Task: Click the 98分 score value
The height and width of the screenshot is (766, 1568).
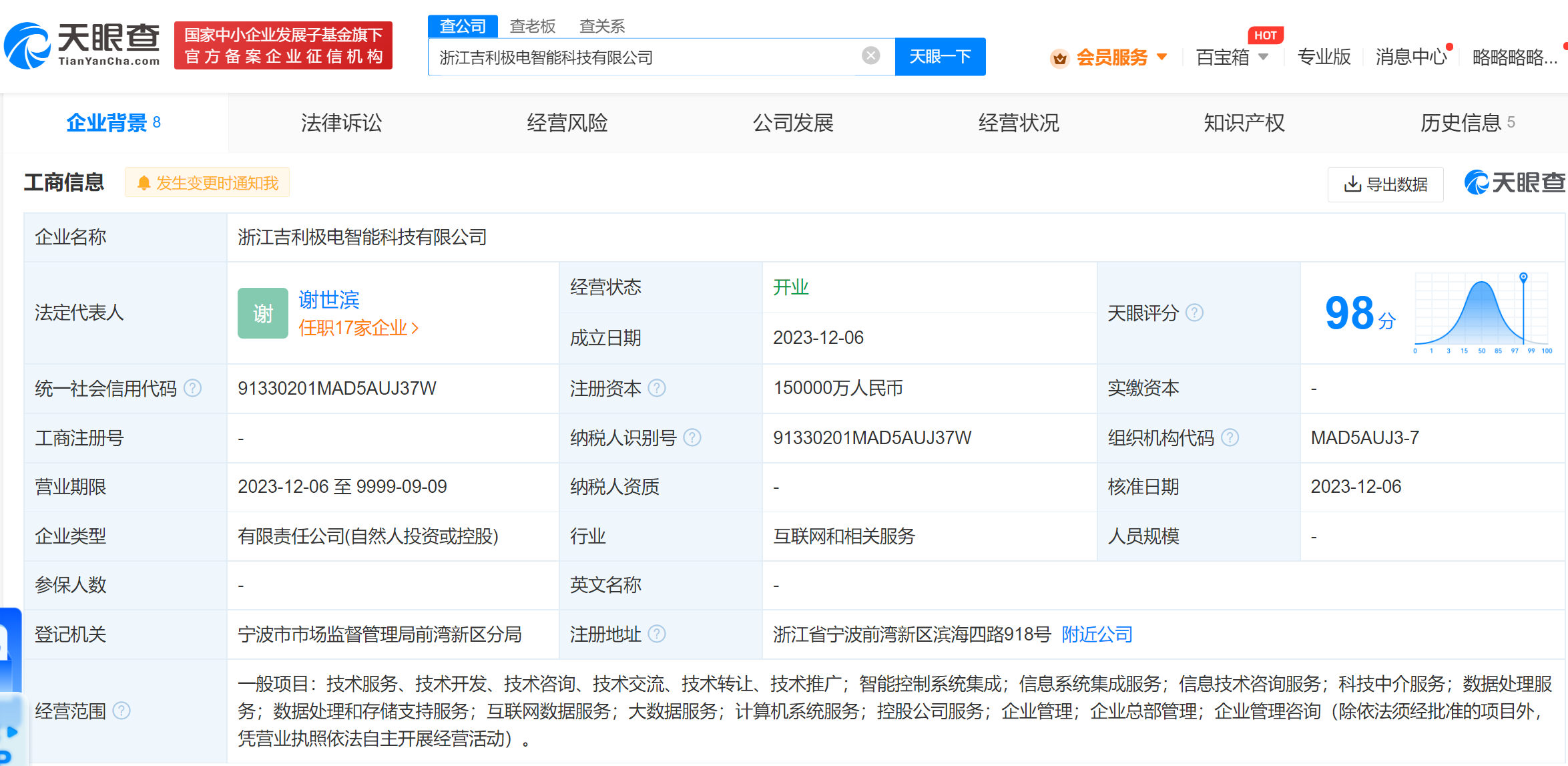Action: pos(1360,313)
